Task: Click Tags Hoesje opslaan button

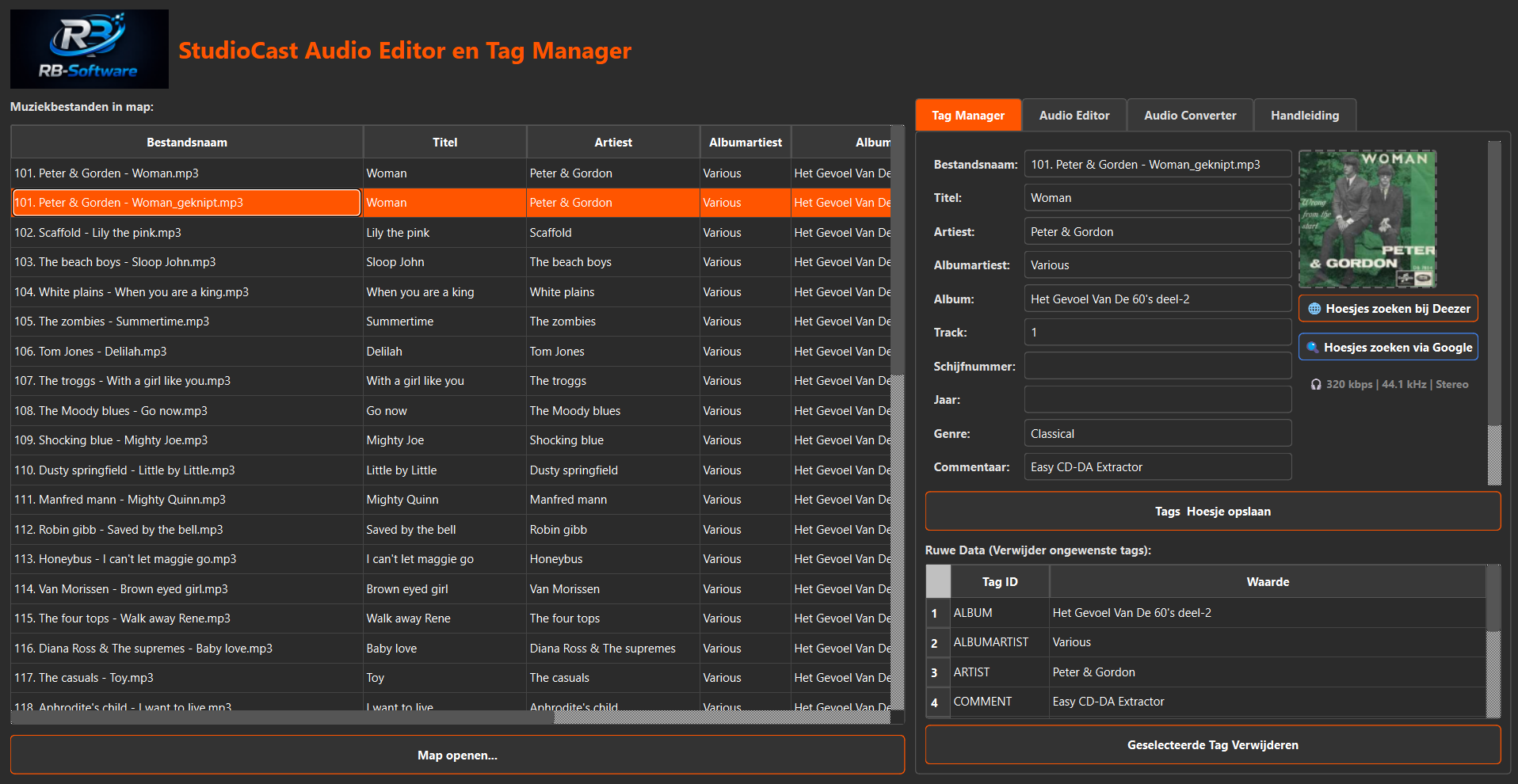Action: pos(1213,512)
